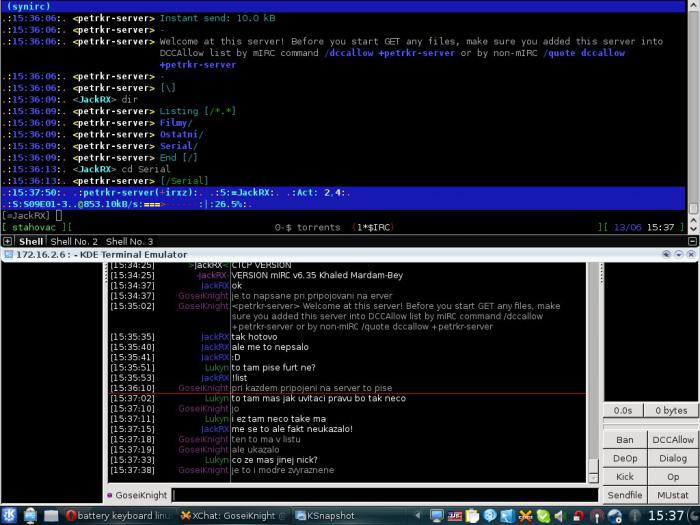Click the Sendfile button
The image size is (700, 525).
(x=625, y=495)
